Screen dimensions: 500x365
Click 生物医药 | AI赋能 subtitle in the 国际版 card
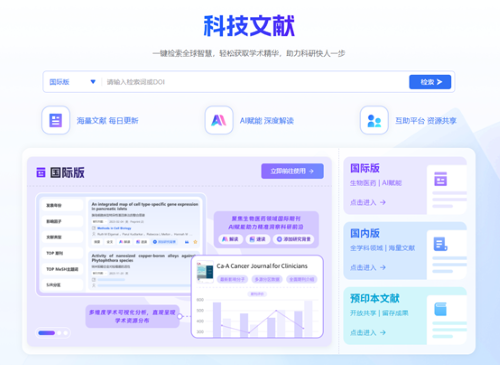coord(376,183)
